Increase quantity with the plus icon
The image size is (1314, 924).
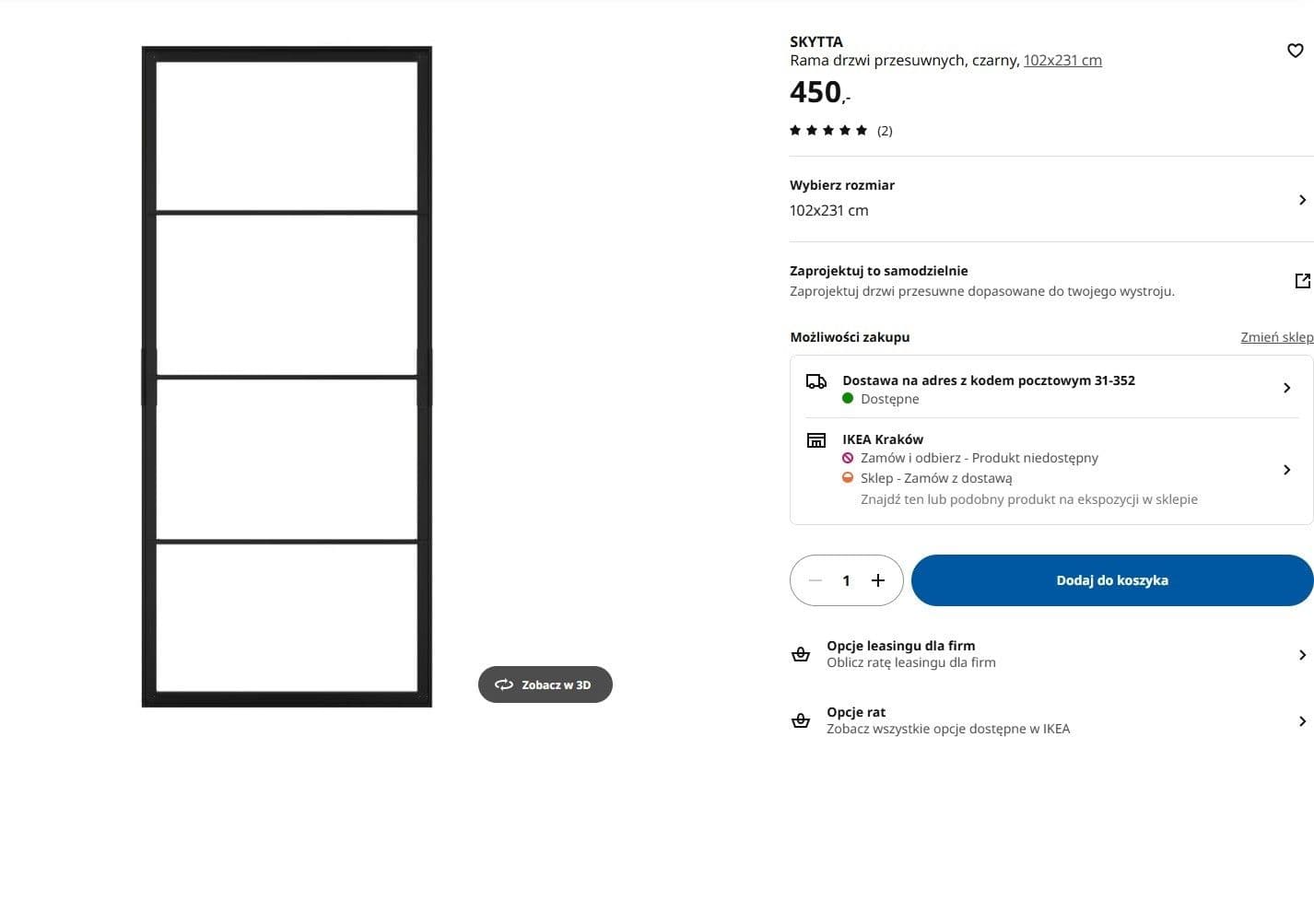878,580
